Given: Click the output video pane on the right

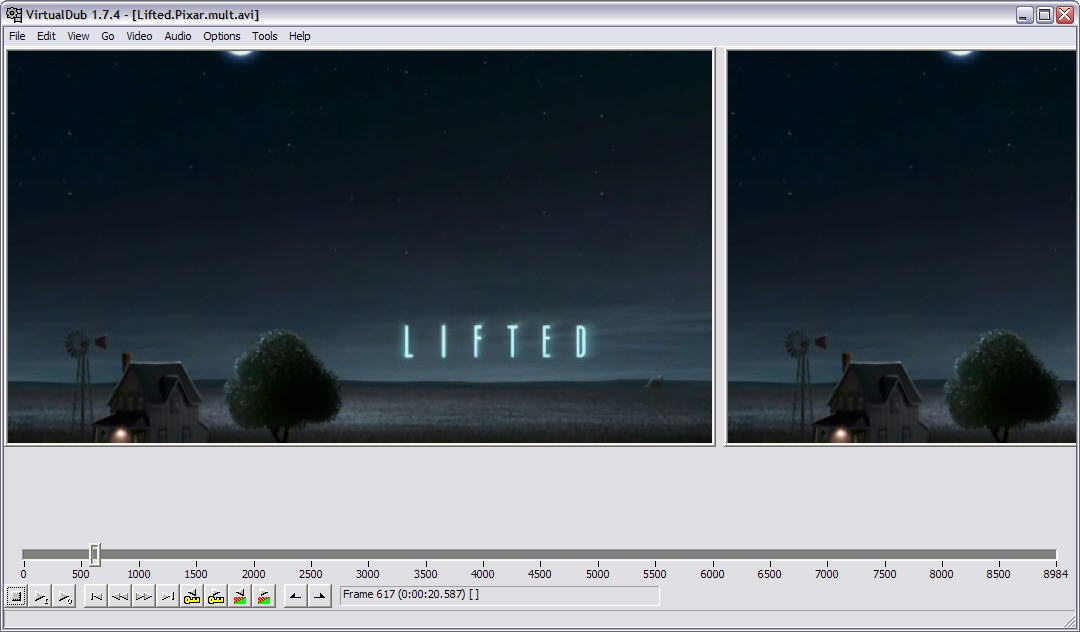Looking at the screenshot, I should click(x=901, y=246).
